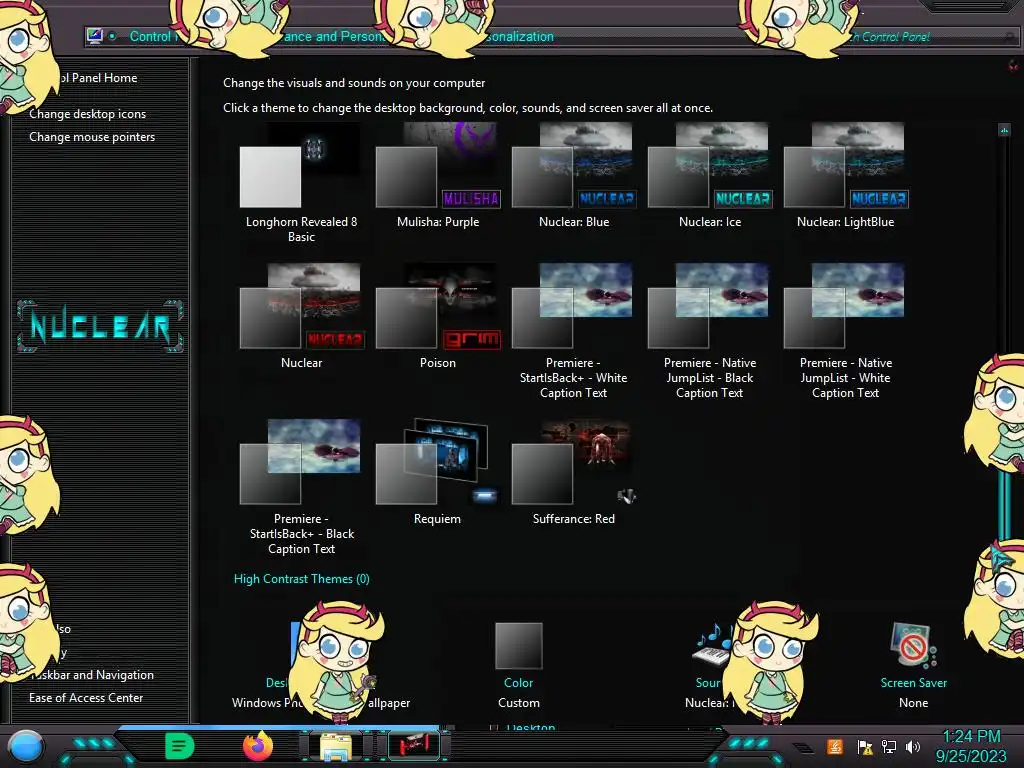1024x768 pixels.
Task: Choose the Nuclear: Blue theme
Action: pos(573,176)
